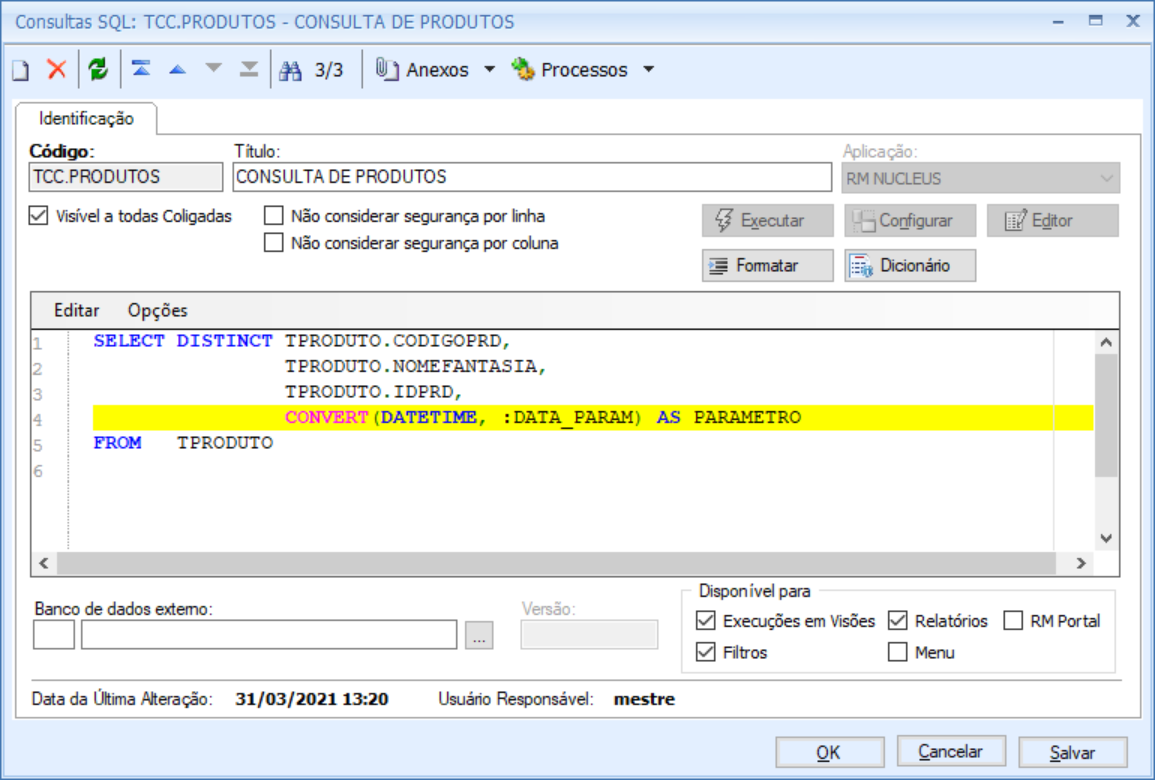Click the Executar button

(x=768, y=220)
